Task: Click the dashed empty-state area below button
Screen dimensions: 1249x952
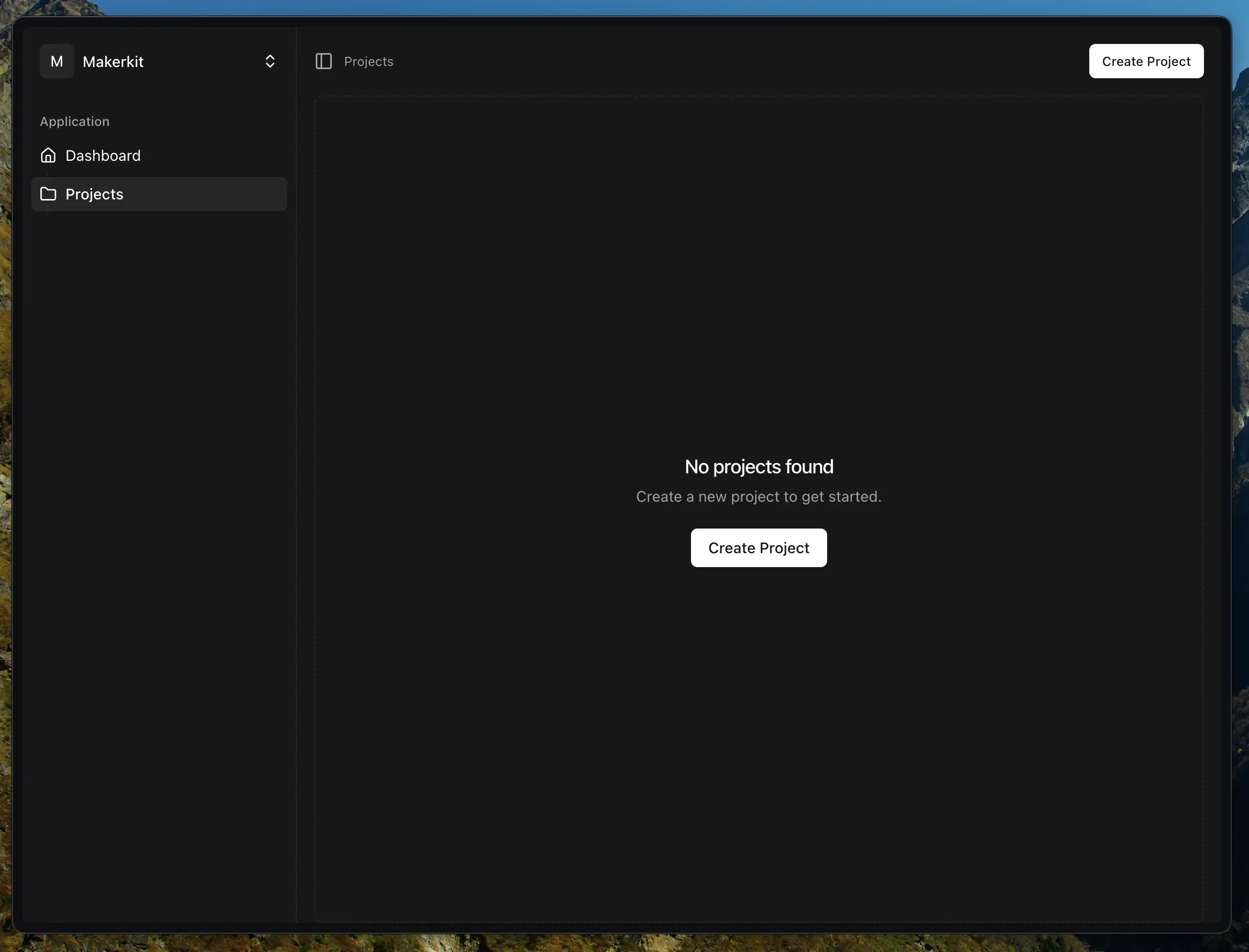Action: tap(758, 737)
